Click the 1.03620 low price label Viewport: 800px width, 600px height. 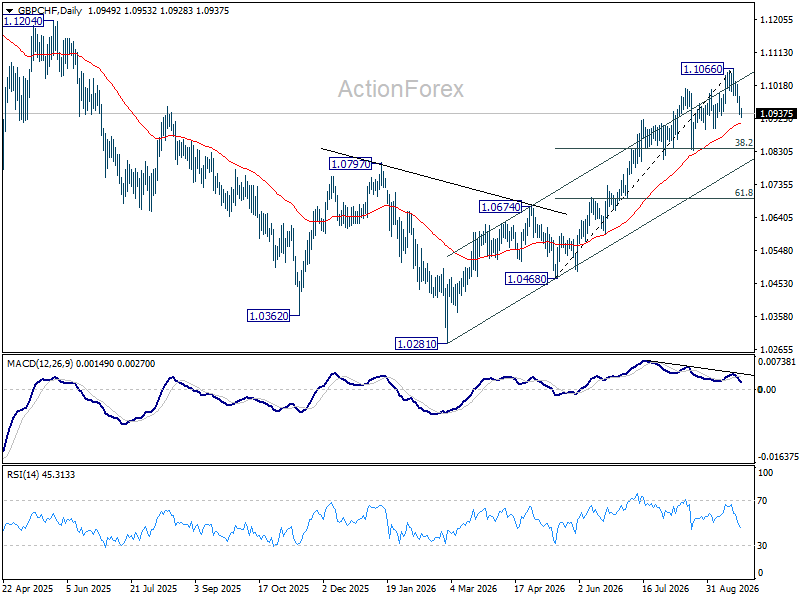(x=268, y=316)
